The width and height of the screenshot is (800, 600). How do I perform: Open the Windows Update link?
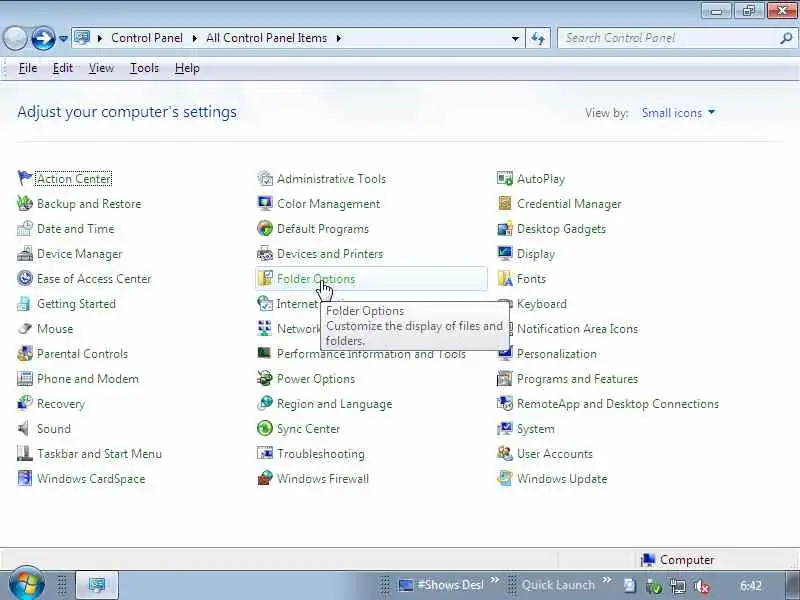[562, 479]
